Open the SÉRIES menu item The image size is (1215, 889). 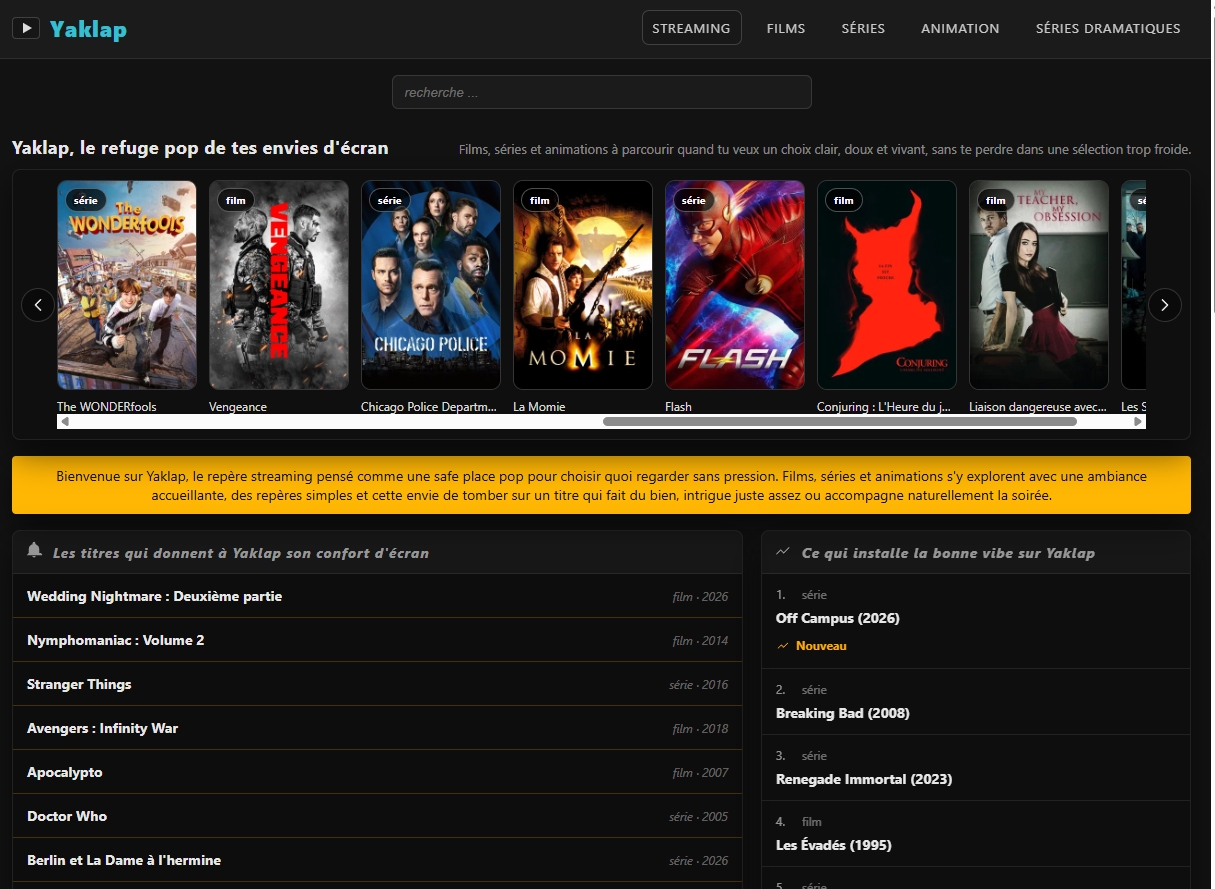pos(863,28)
